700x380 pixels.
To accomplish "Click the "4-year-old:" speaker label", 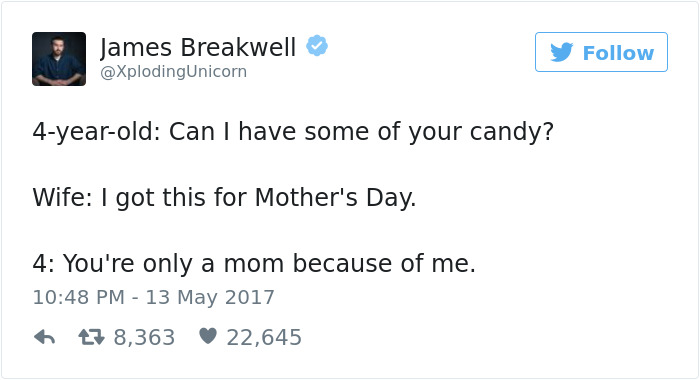I will 96,132.
